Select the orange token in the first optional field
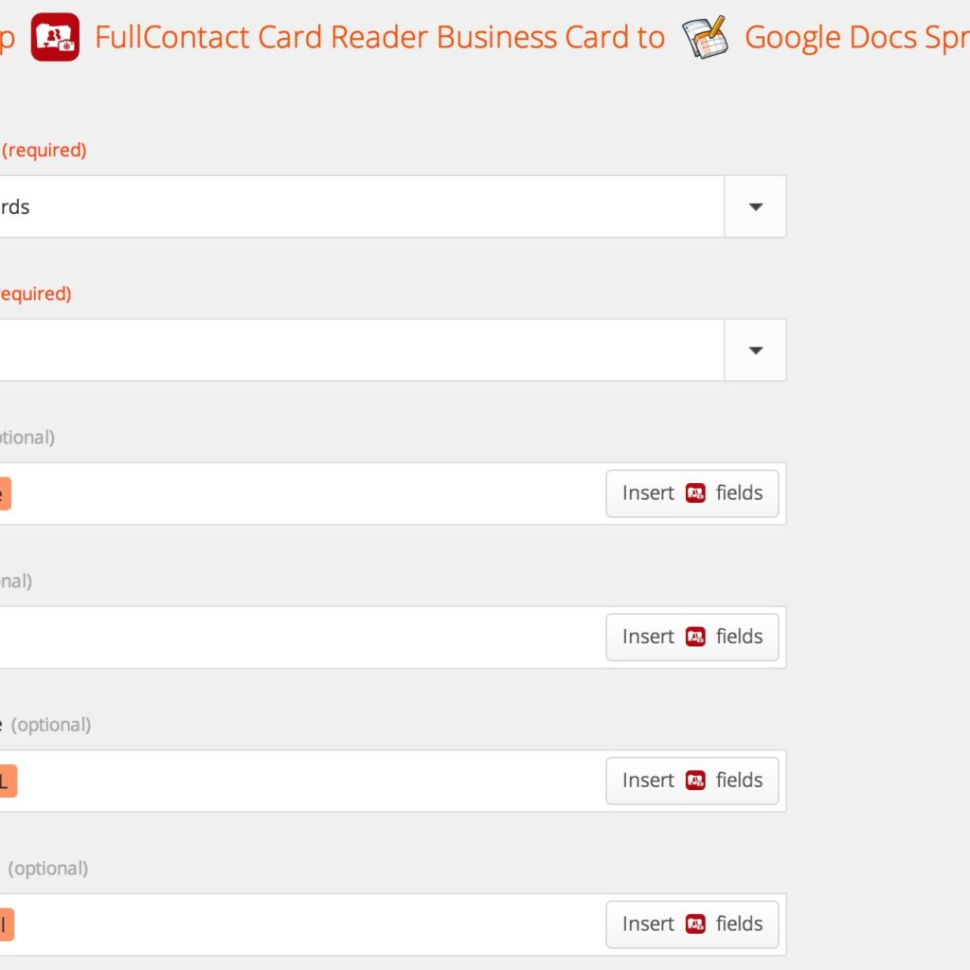 pyautogui.click(x=5, y=493)
